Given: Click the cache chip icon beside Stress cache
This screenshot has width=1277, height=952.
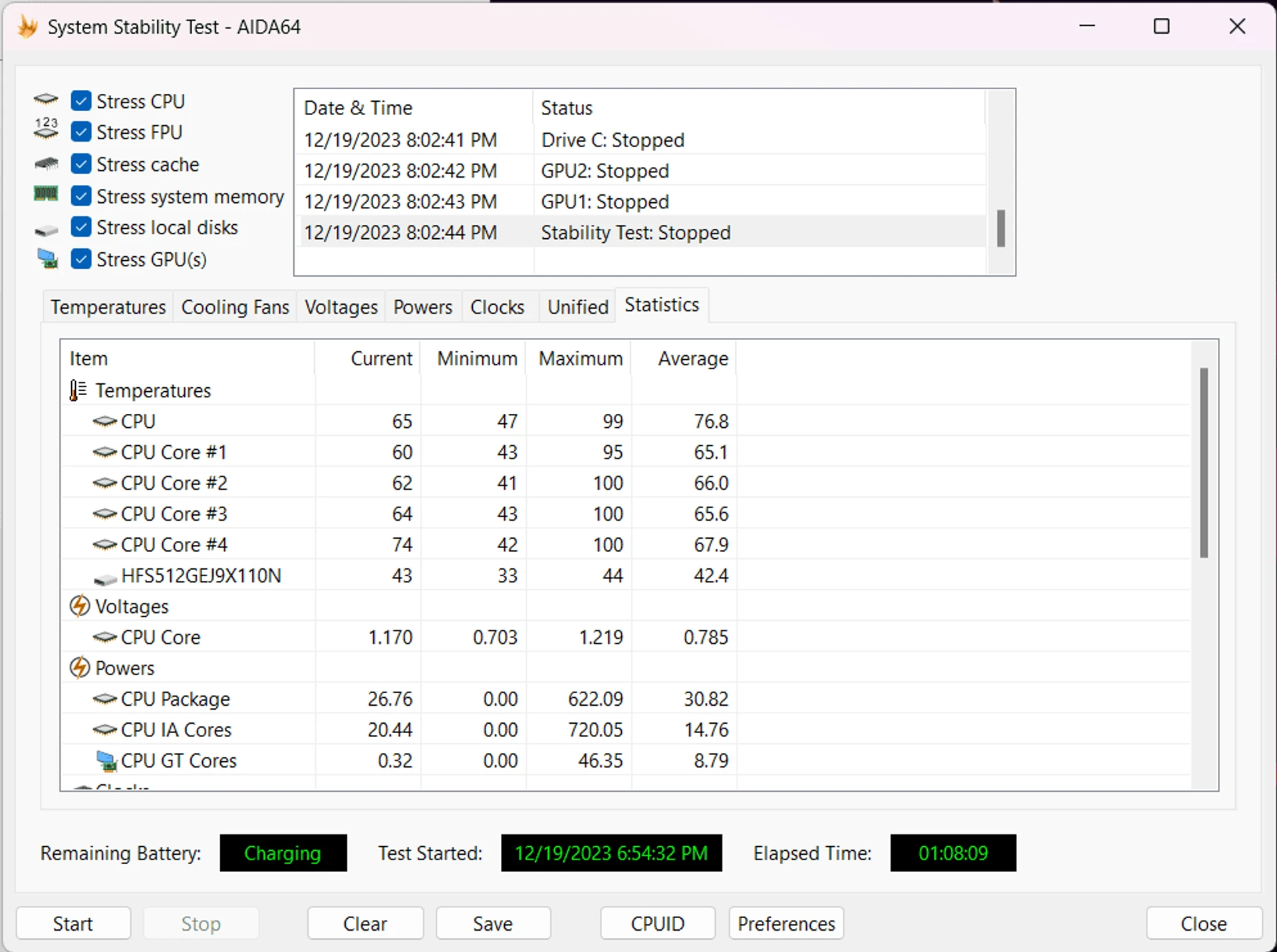Looking at the screenshot, I should click(46, 164).
